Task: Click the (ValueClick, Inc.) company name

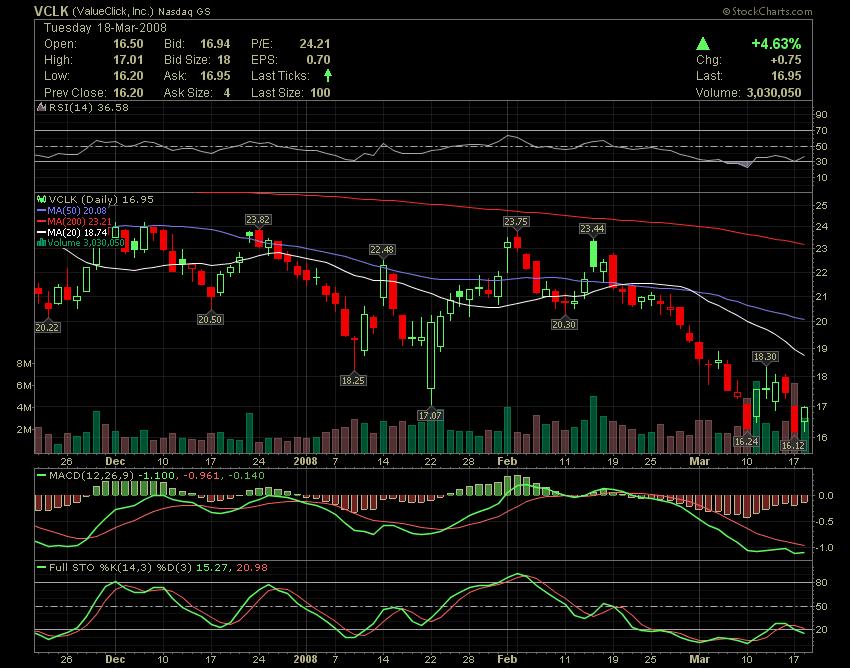Action: click(x=113, y=11)
